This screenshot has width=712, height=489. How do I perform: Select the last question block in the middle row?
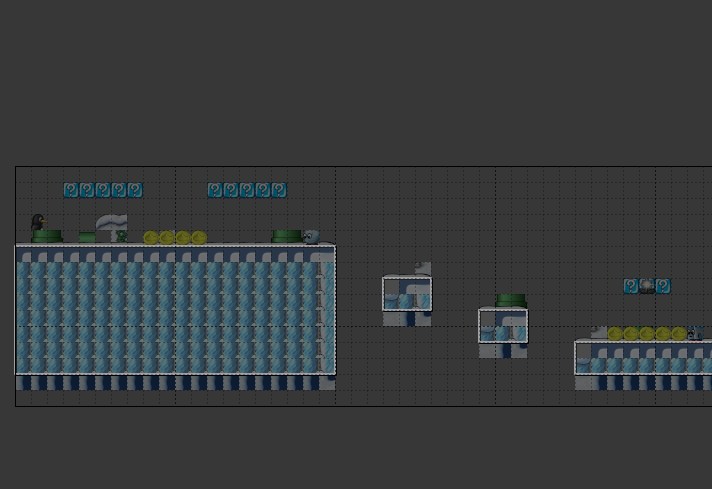279,190
